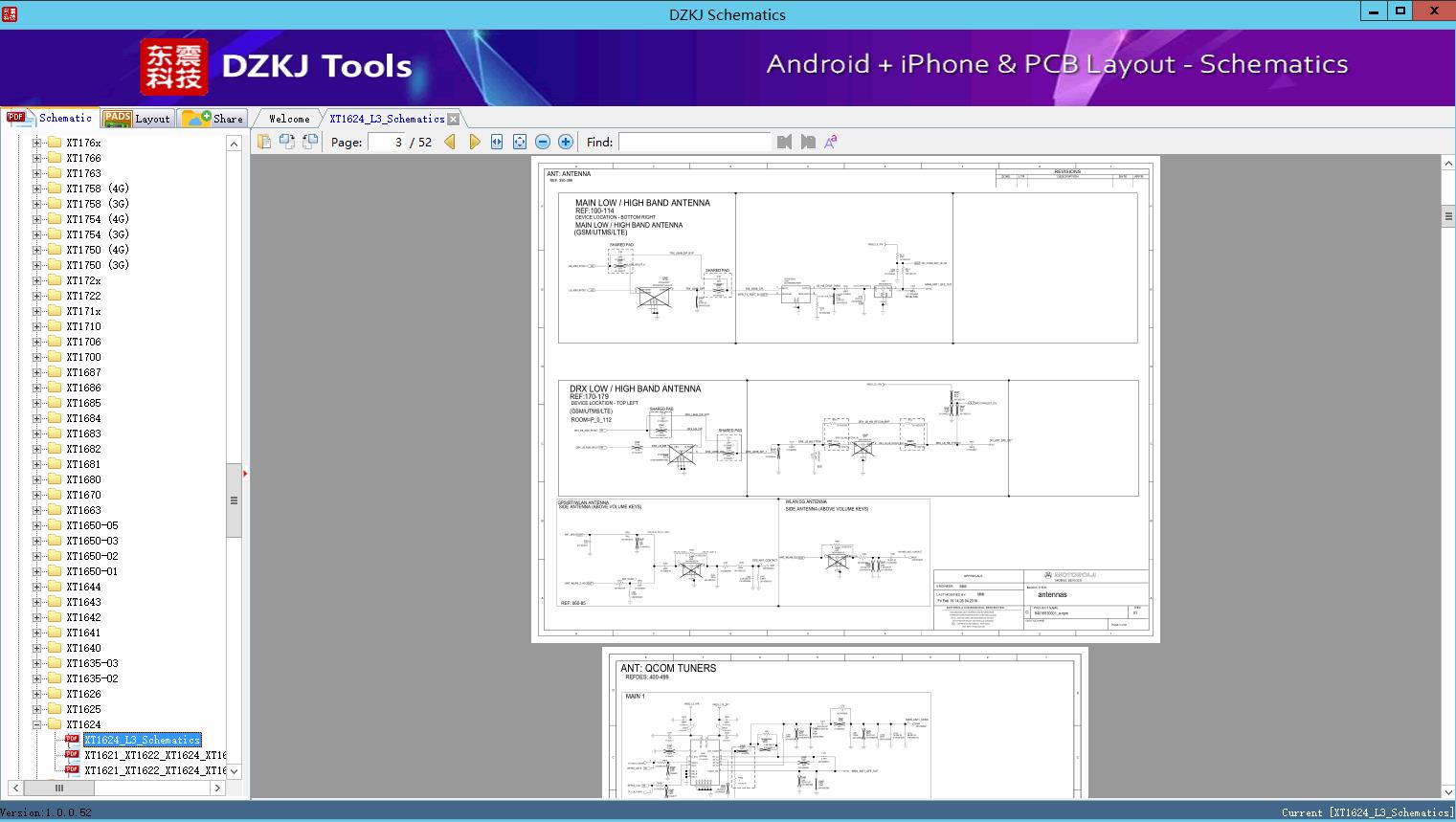Image resolution: width=1456 pixels, height=822 pixels.
Task: Click the page number input box
Action: coord(387,142)
